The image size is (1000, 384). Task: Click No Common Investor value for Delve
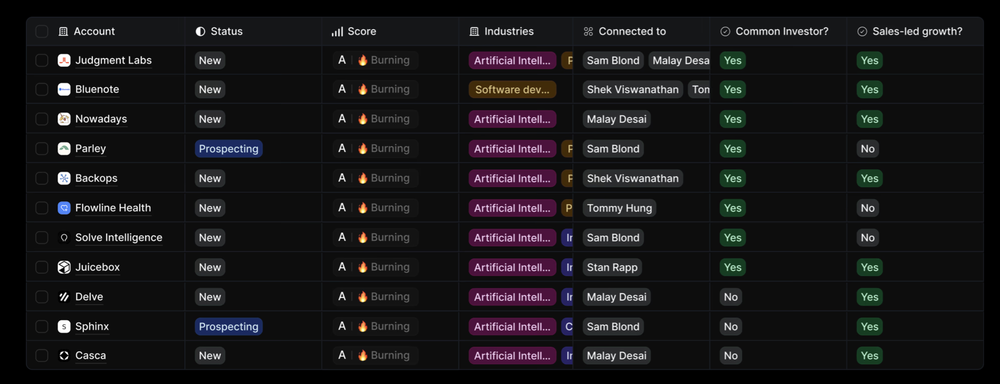coord(731,297)
